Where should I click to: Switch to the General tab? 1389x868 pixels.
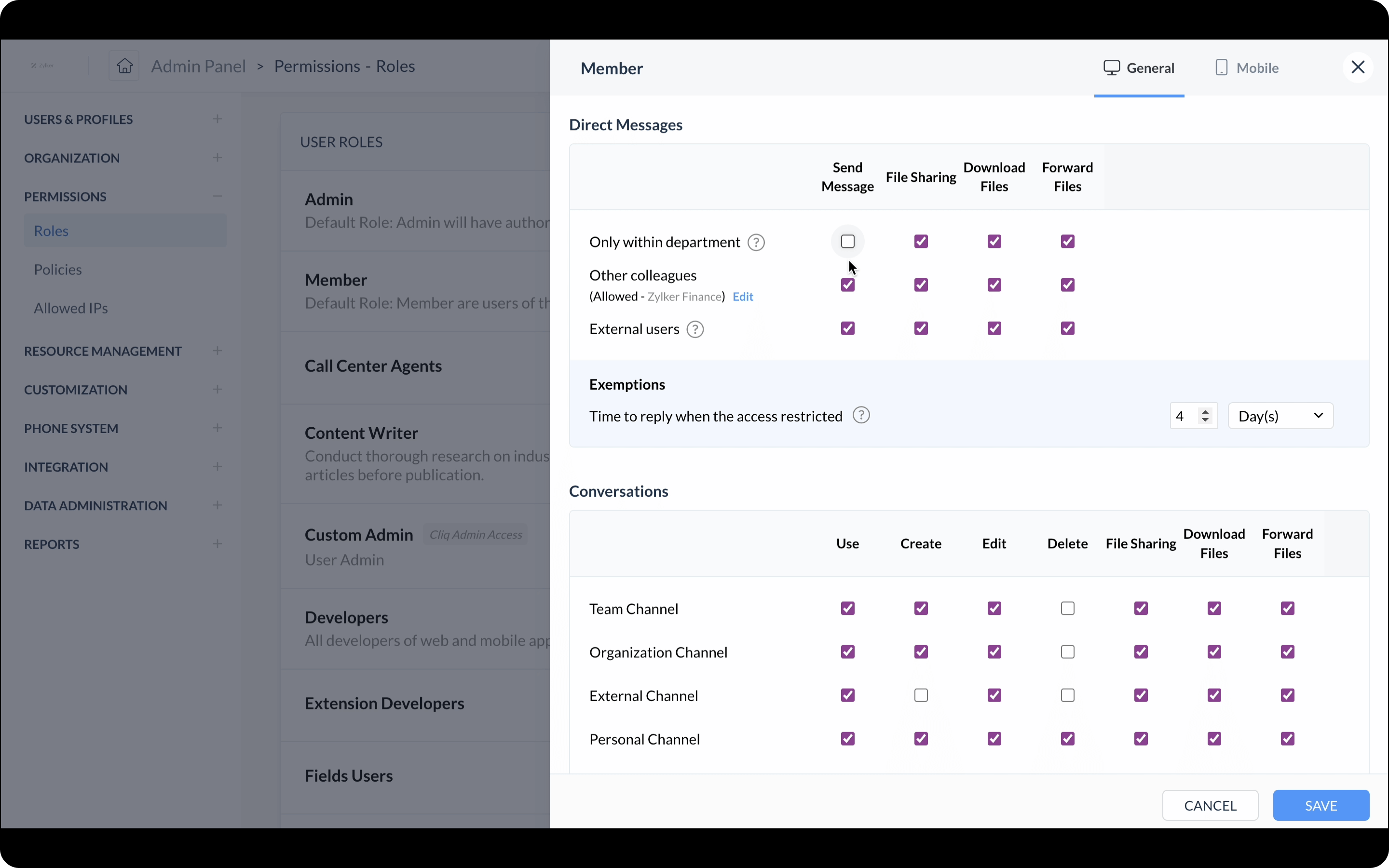click(1139, 67)
